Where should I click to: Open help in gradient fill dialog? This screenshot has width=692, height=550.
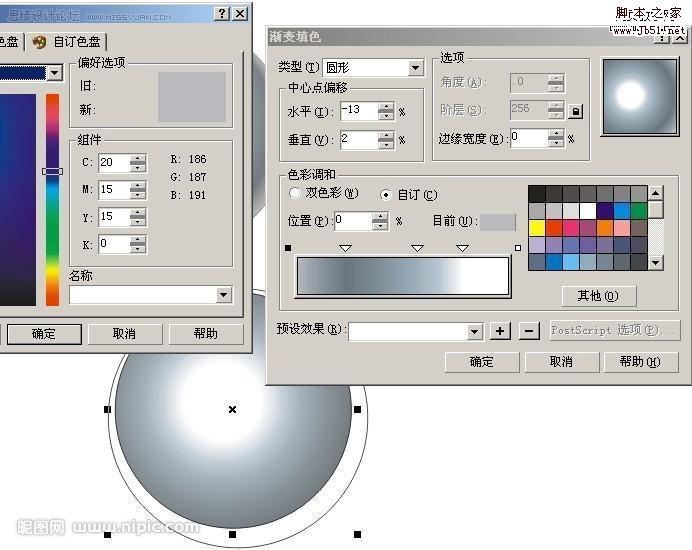point(640,362)
